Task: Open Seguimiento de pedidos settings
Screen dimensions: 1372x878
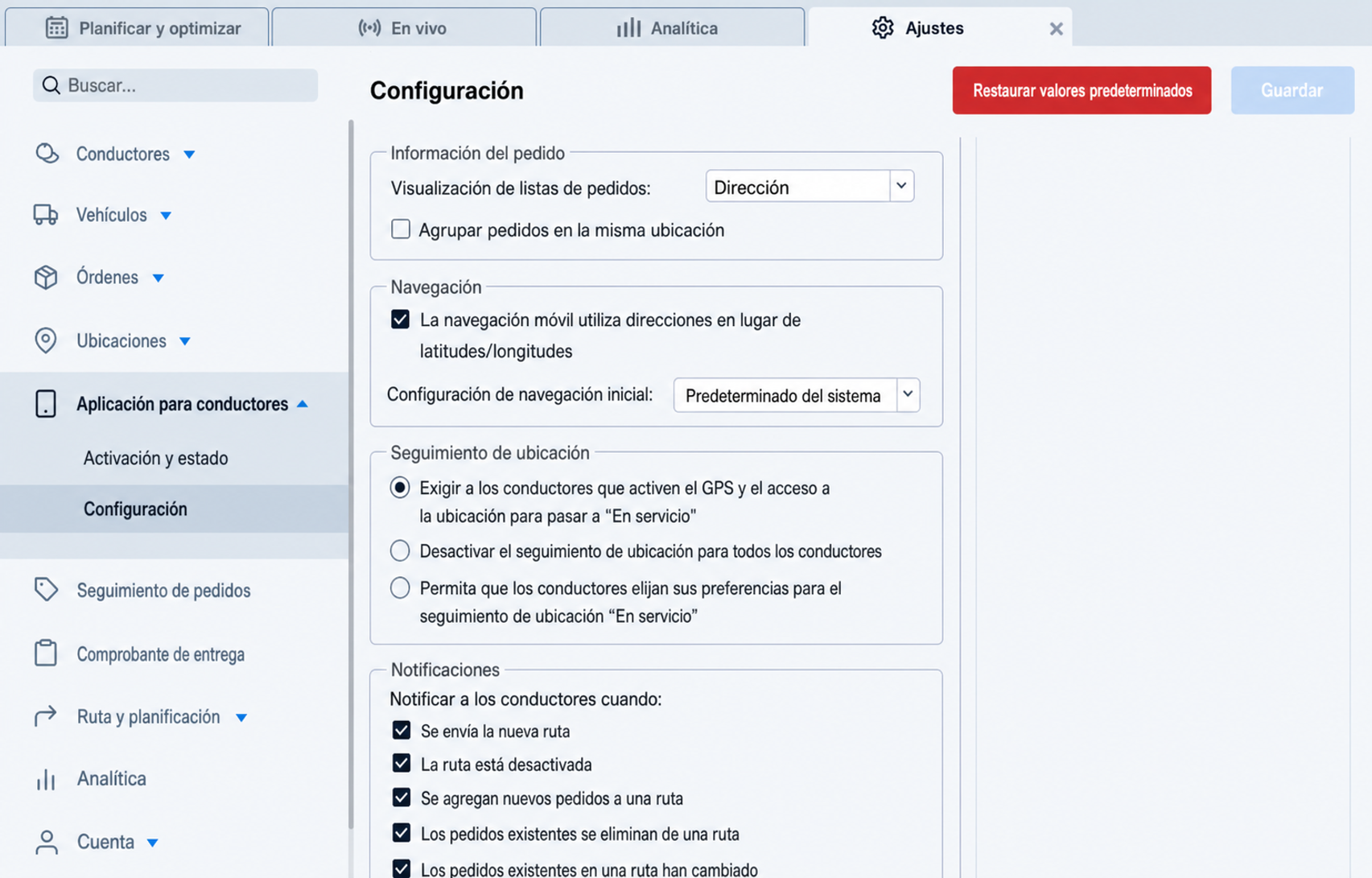Action: point(163,590)
